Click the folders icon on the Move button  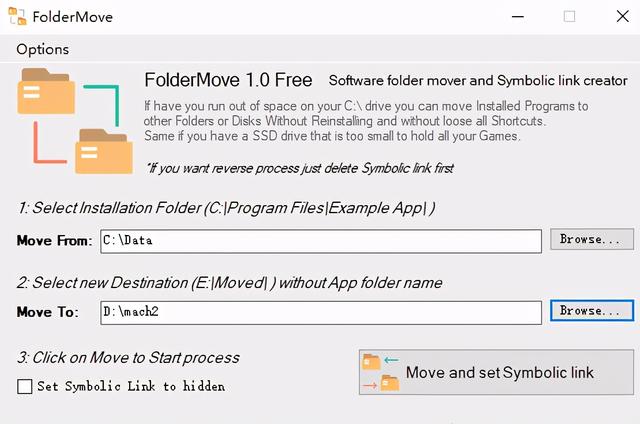[x=380, y=372]
